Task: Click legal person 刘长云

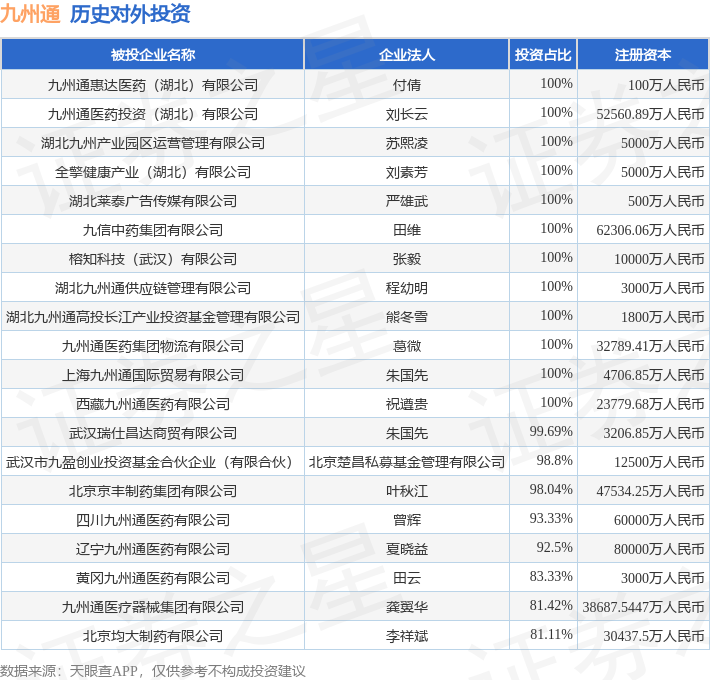Action: [407, 114]
